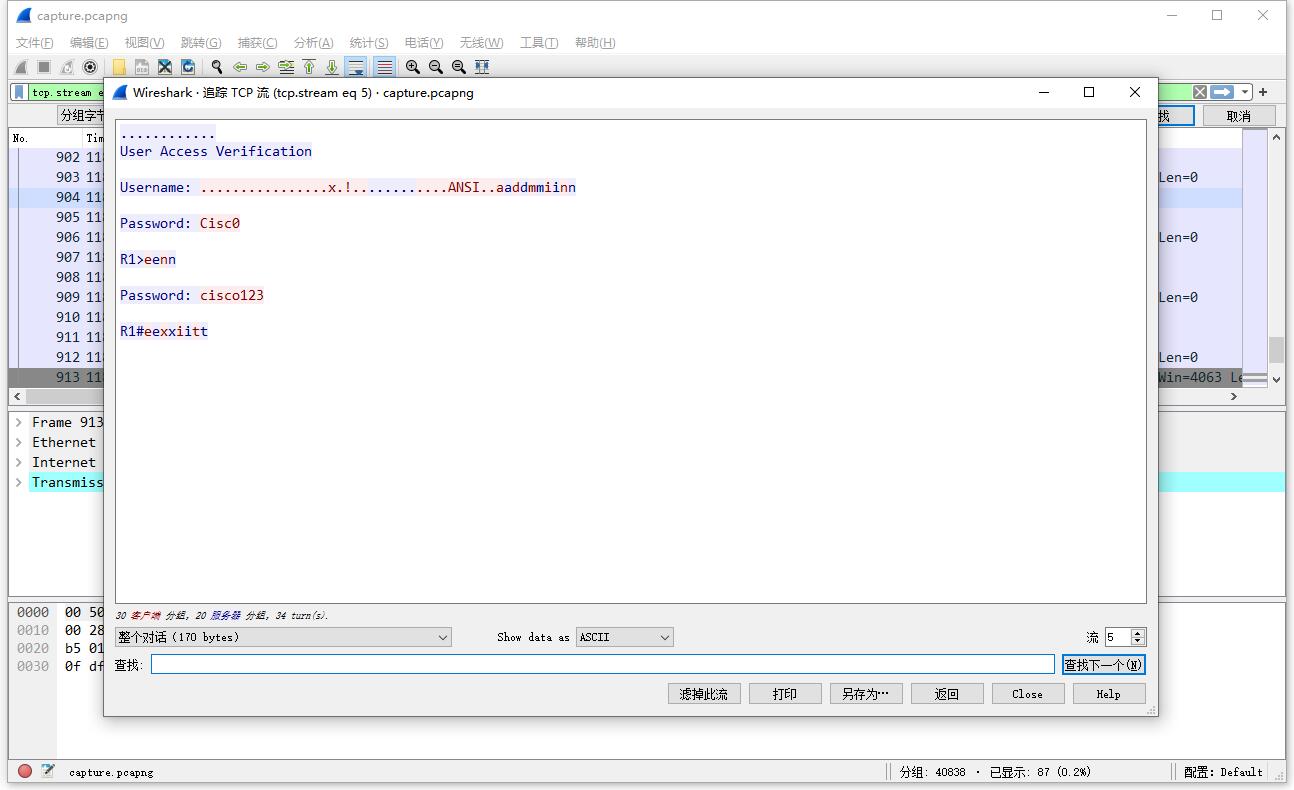Open the 电话 menu
The width and height of the screenshot is (1294, 790).
click(424, 42)
